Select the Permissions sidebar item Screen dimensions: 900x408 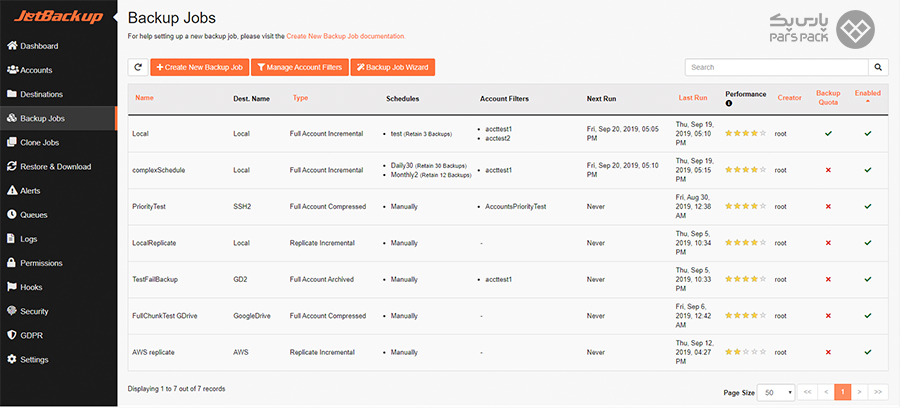click(58, 263)
